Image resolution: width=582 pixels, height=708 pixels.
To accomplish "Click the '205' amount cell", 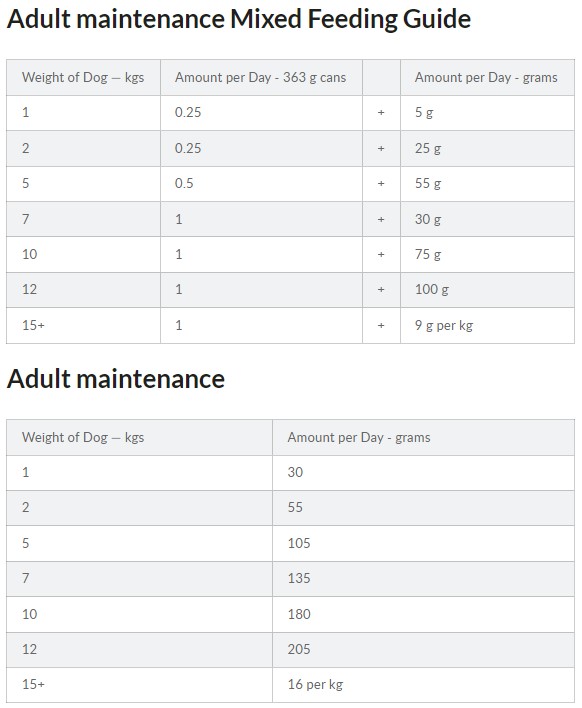I will pos(424,650).
